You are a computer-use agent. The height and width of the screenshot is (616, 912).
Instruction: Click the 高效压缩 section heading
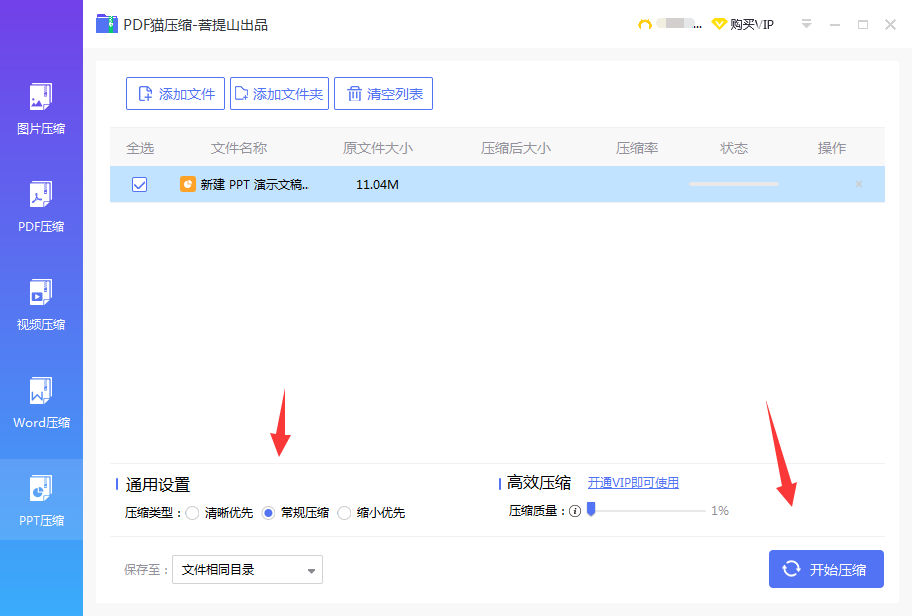point(539,483)
